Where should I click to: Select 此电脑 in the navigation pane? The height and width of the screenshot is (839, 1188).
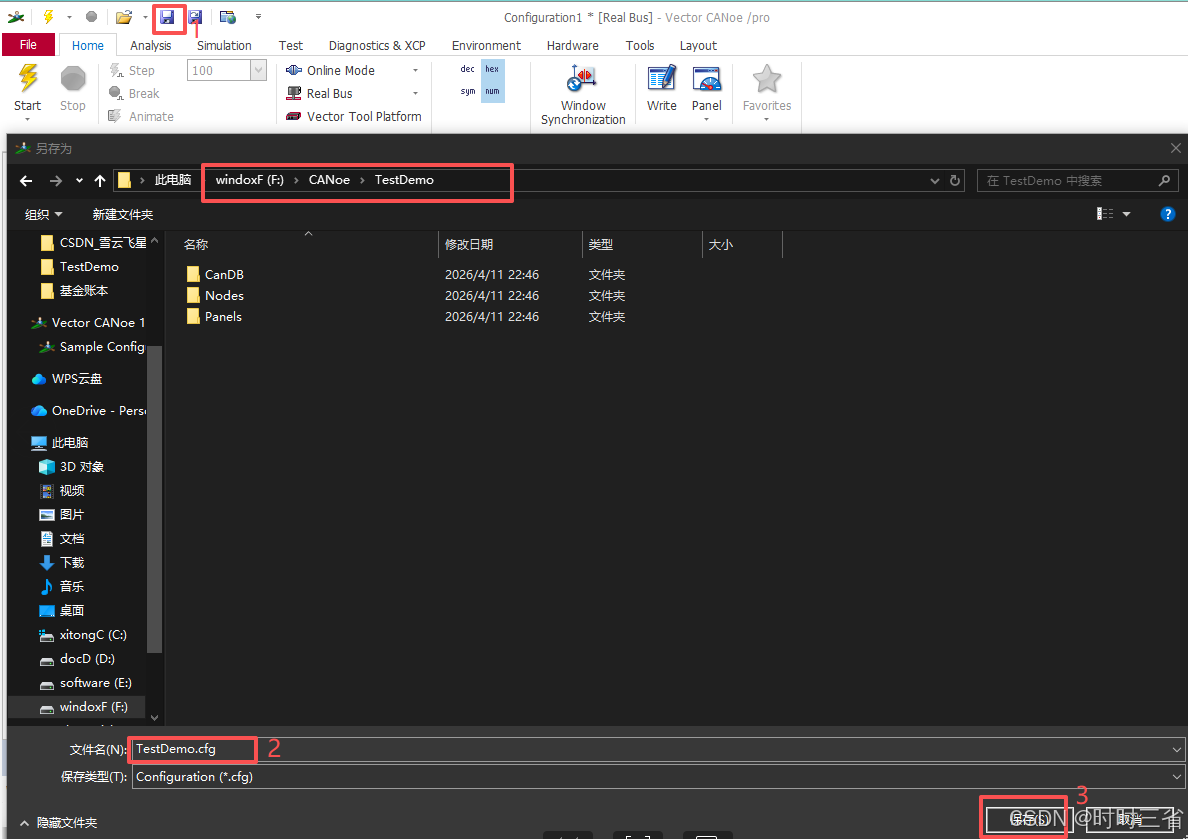(60, 443)
